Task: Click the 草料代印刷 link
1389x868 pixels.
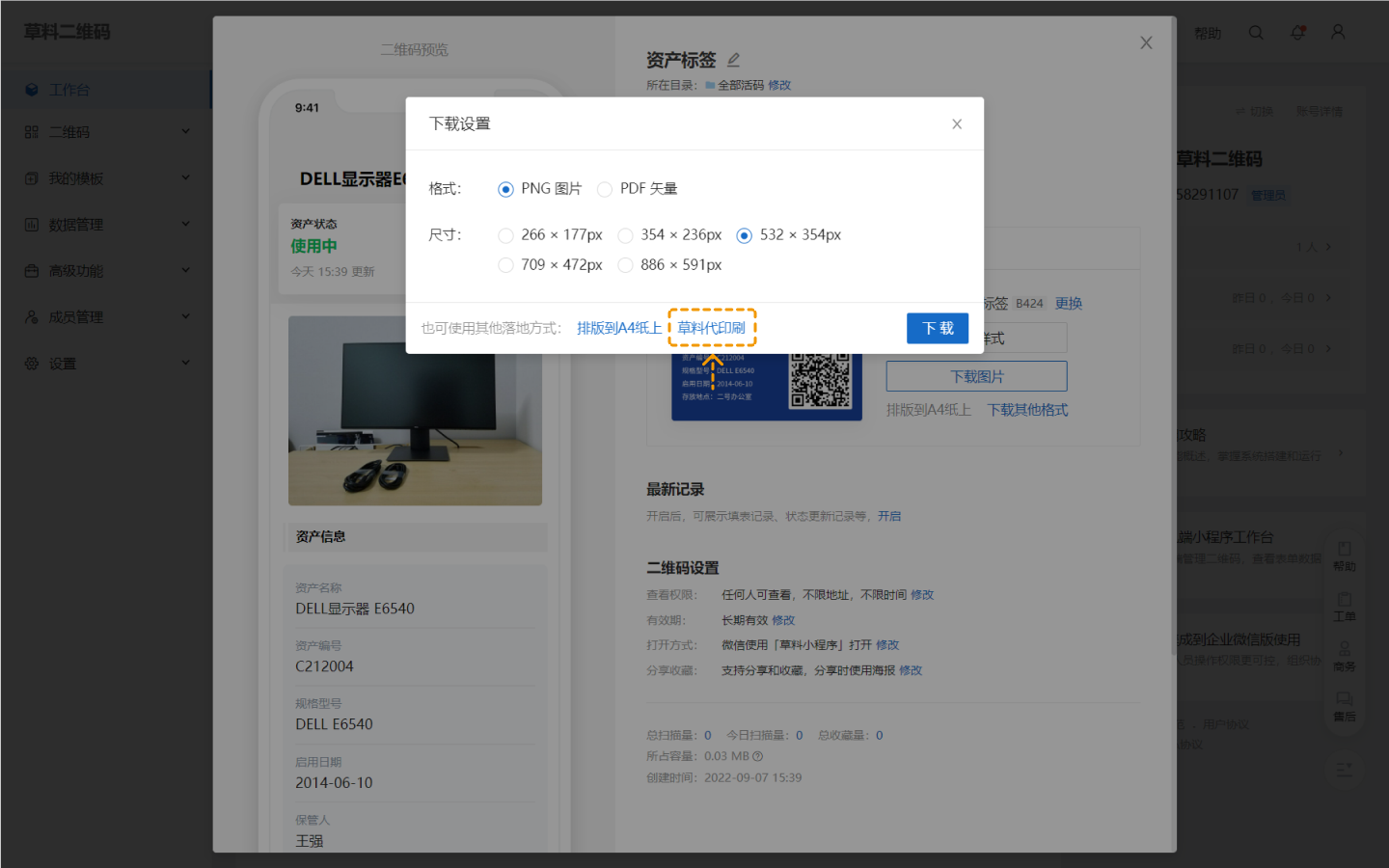Action: pos(711,328)
